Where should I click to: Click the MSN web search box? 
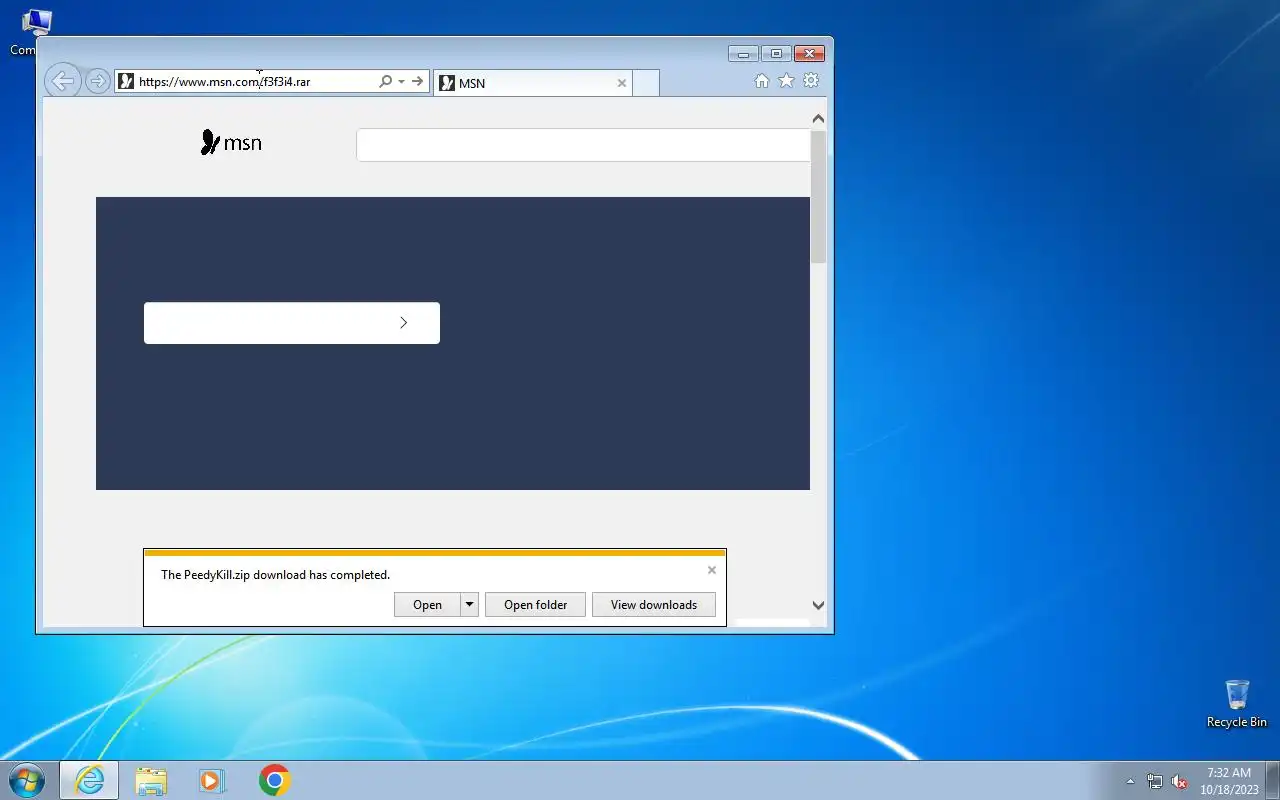point(583,145)
